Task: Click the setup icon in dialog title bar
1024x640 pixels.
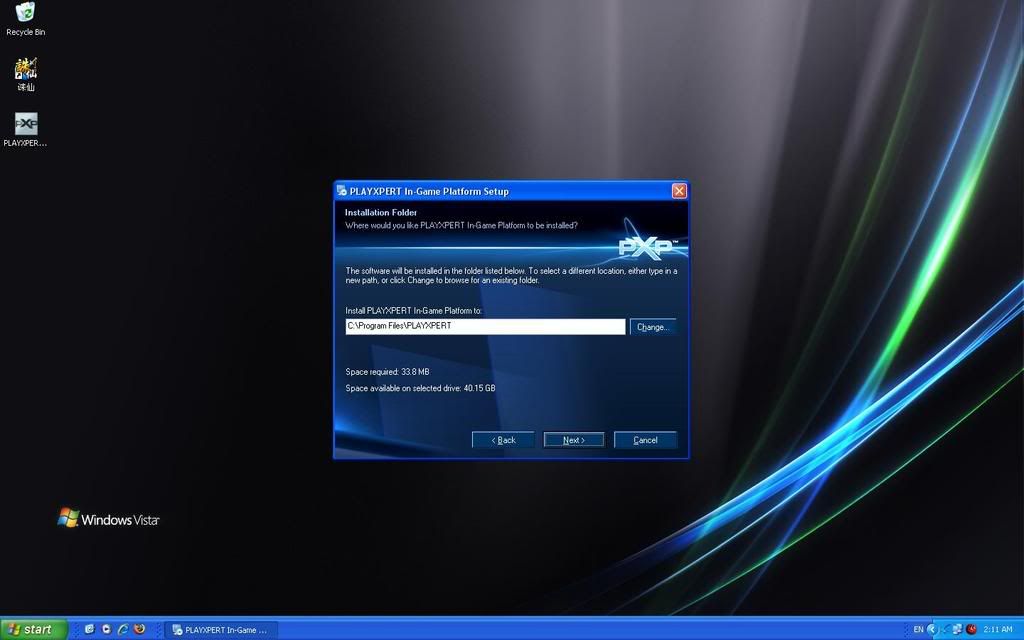Action: click(342, 191)
